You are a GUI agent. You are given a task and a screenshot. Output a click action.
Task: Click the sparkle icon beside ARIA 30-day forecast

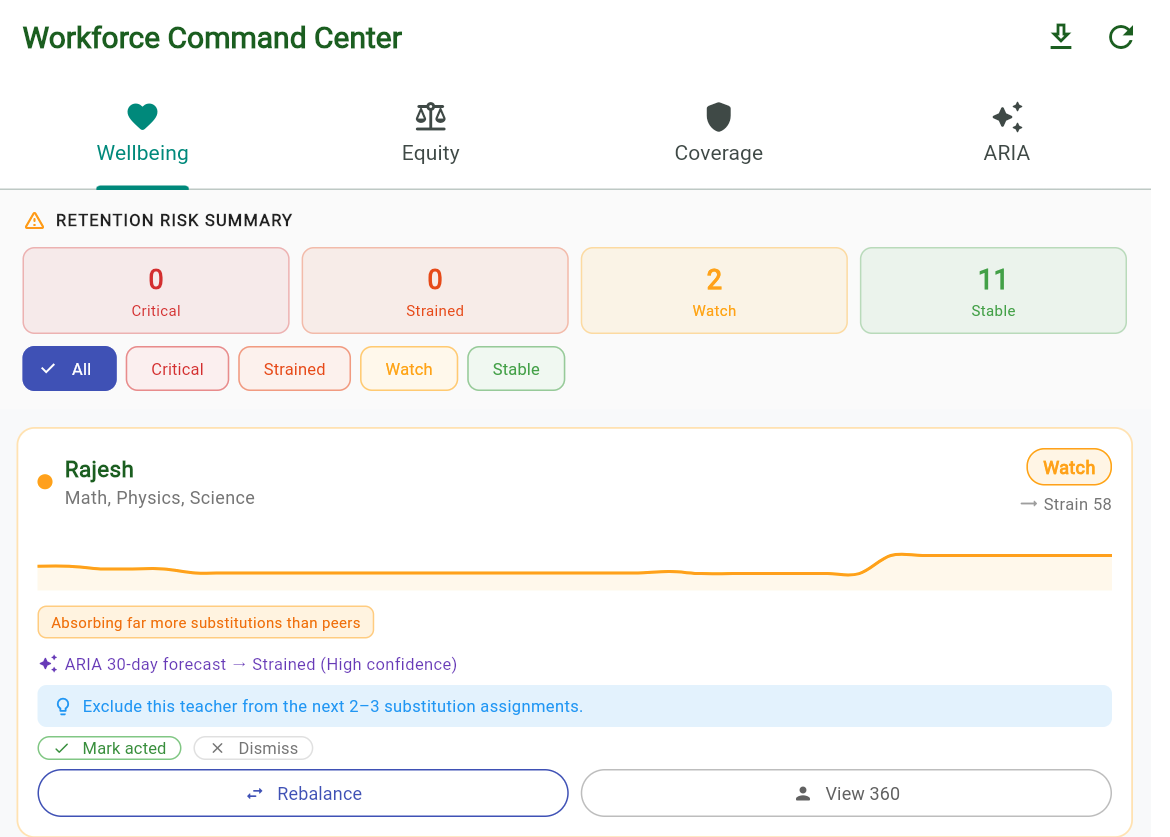(48, 663)
